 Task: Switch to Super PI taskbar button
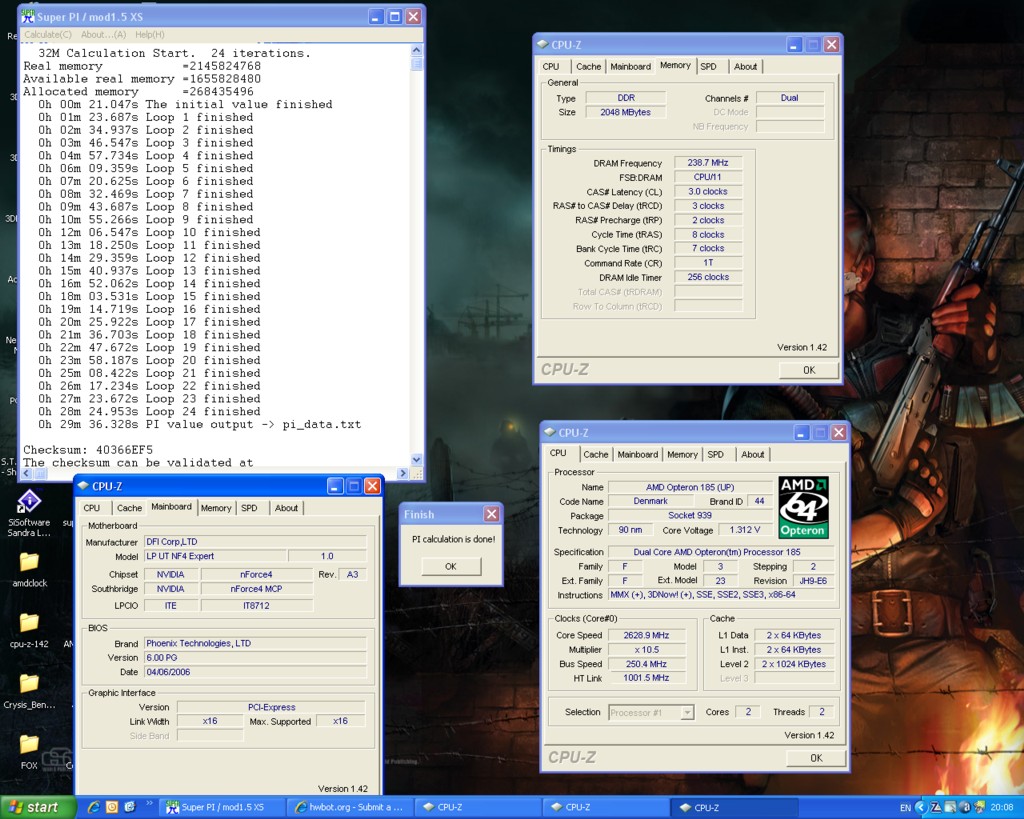[221, 807]
